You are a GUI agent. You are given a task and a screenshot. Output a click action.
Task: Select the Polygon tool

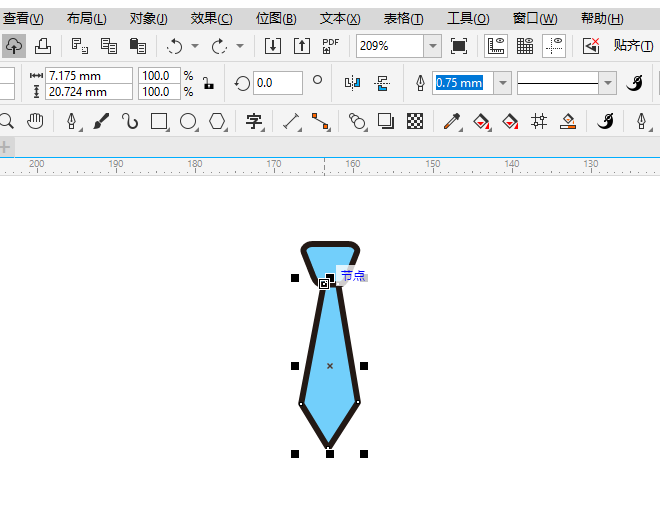click(218, 122)
